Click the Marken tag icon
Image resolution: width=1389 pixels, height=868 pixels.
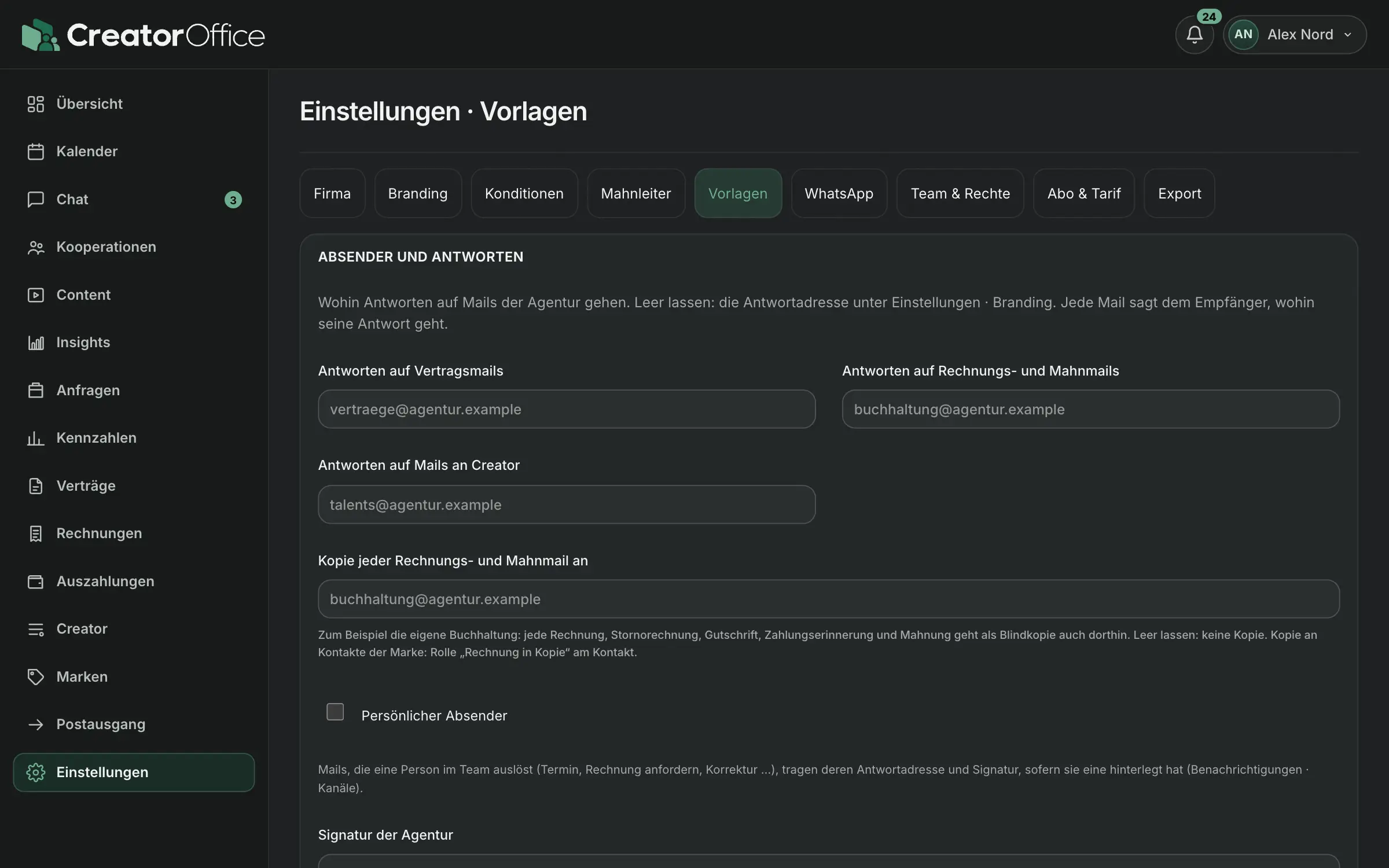tap(36, 677)
